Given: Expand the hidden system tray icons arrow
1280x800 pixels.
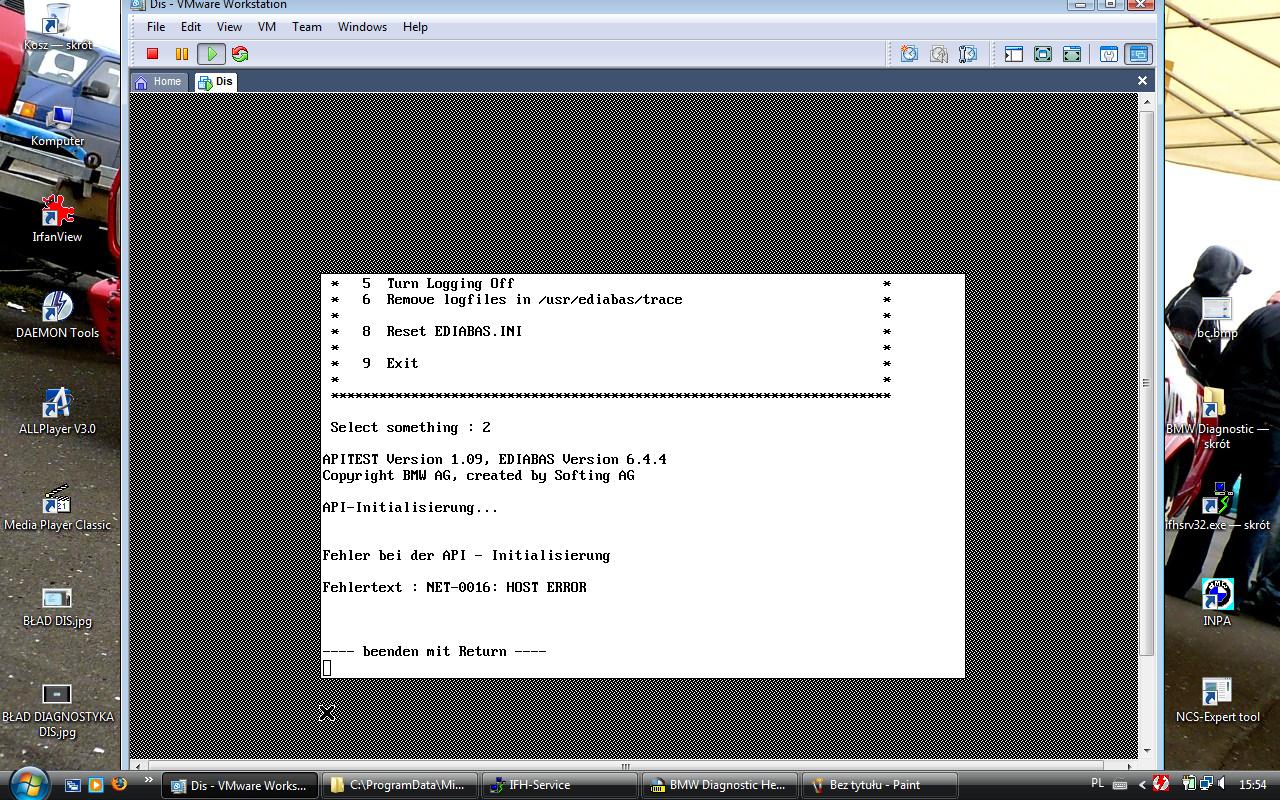Looking at the screenshot, I should [1142, 785].
